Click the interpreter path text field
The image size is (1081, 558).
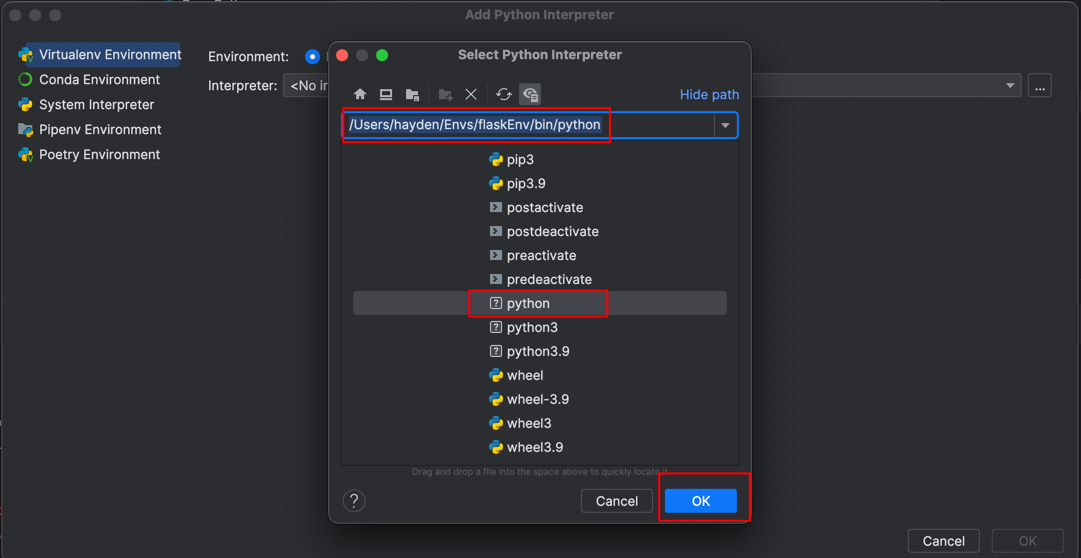pos(528,125)
